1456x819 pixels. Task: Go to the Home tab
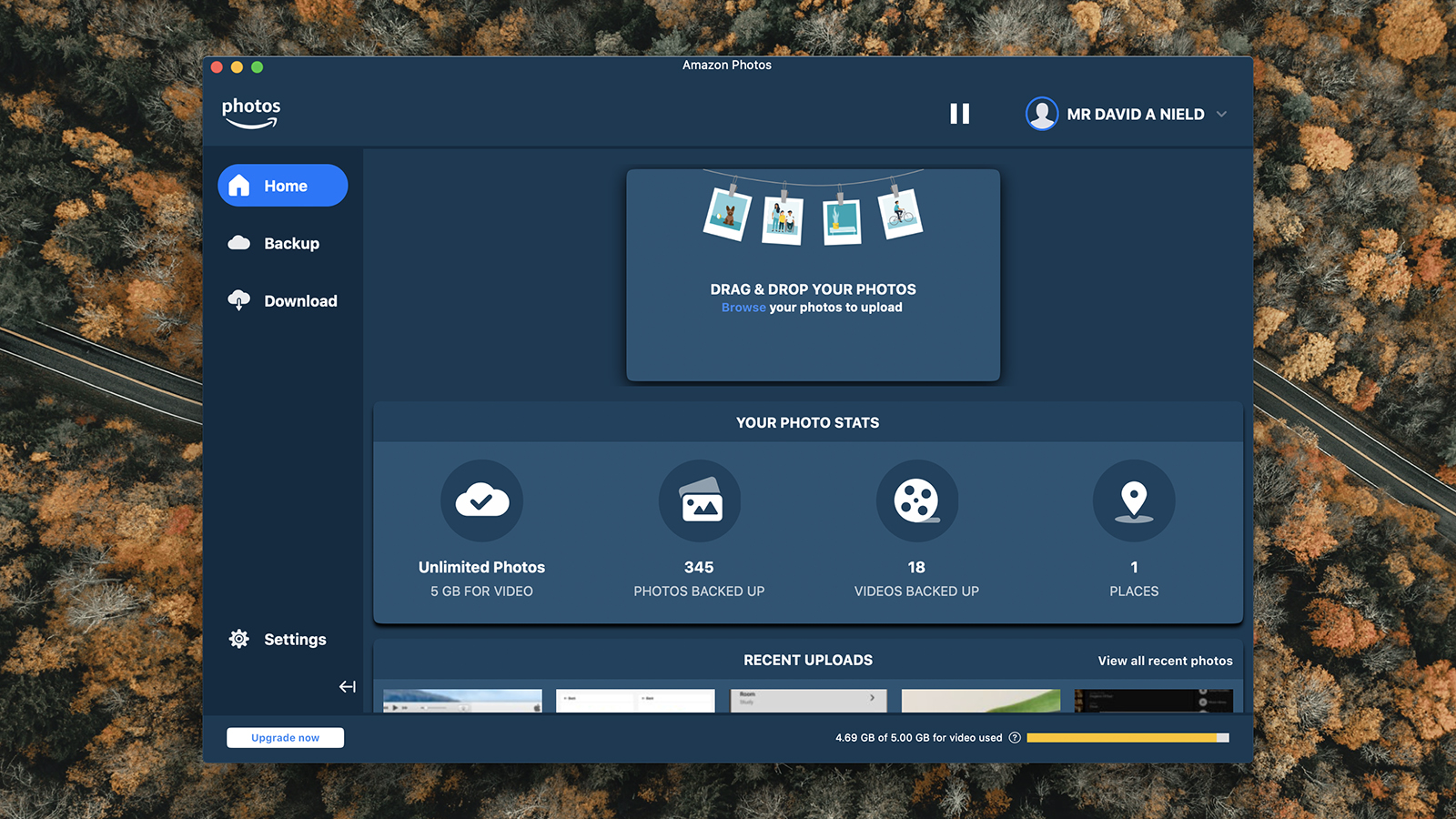point(283,186)
